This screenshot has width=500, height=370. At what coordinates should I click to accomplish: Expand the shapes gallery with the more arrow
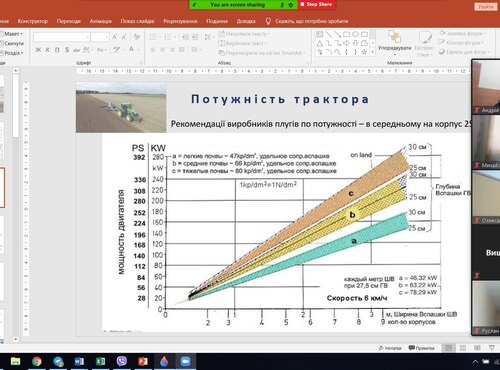(x=373, y=52)
